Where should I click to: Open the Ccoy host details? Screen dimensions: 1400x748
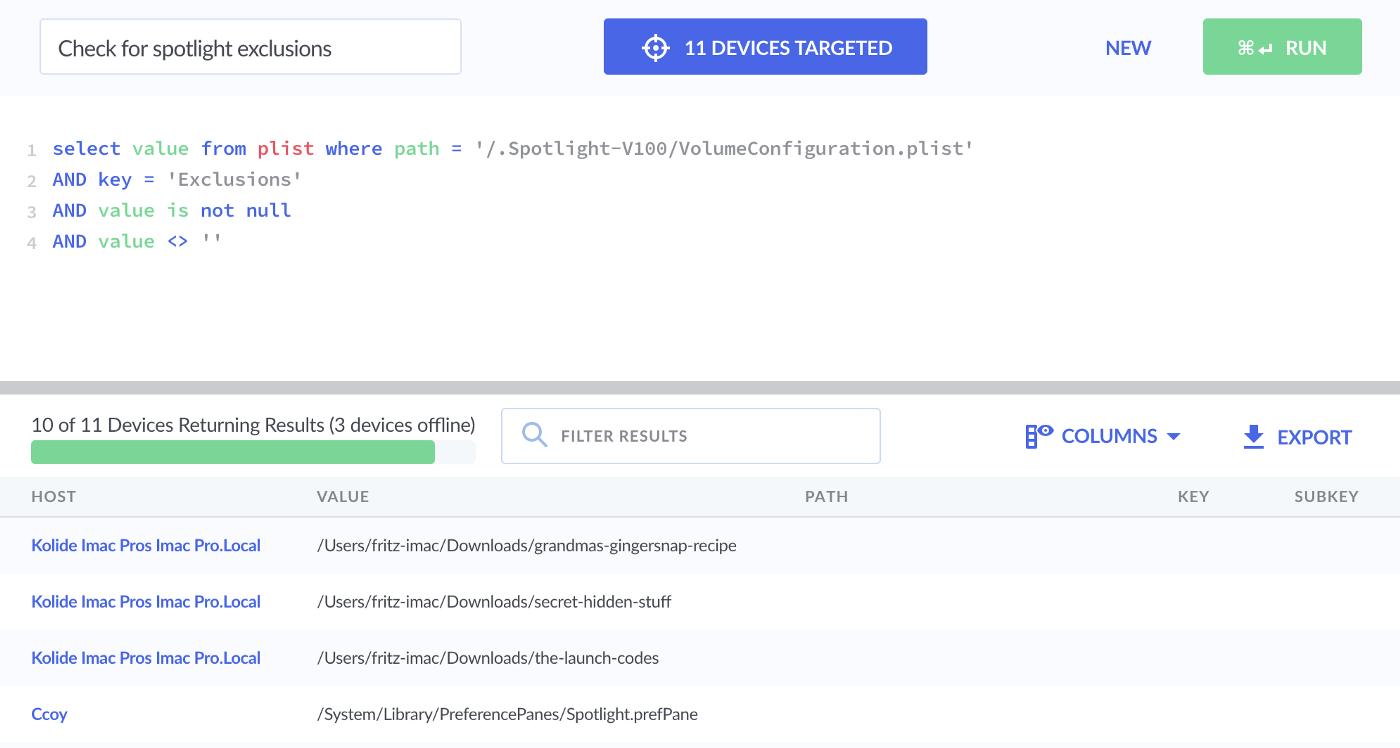pyautogui.click(x=49, y=713)
